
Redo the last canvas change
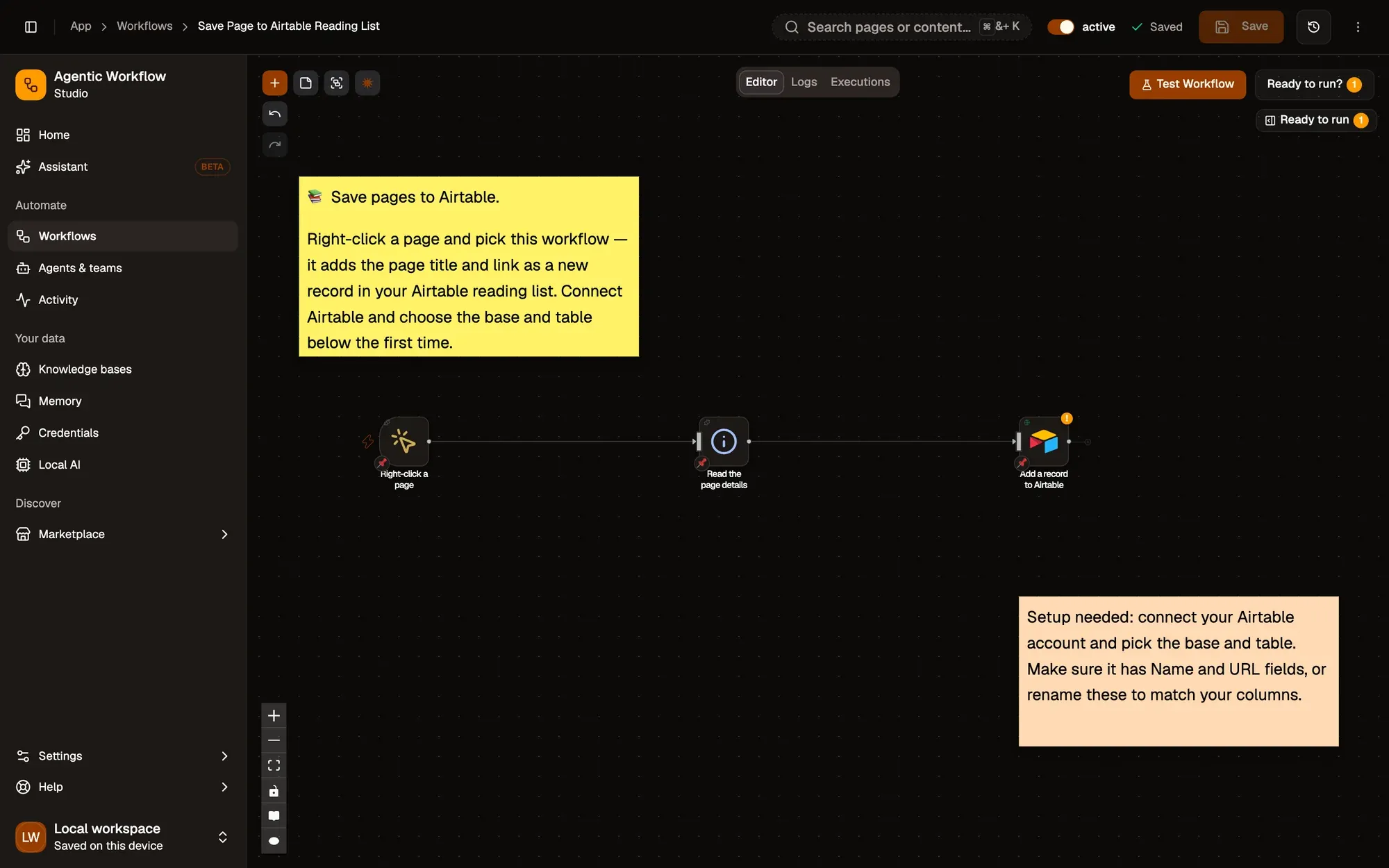point(274,144)
